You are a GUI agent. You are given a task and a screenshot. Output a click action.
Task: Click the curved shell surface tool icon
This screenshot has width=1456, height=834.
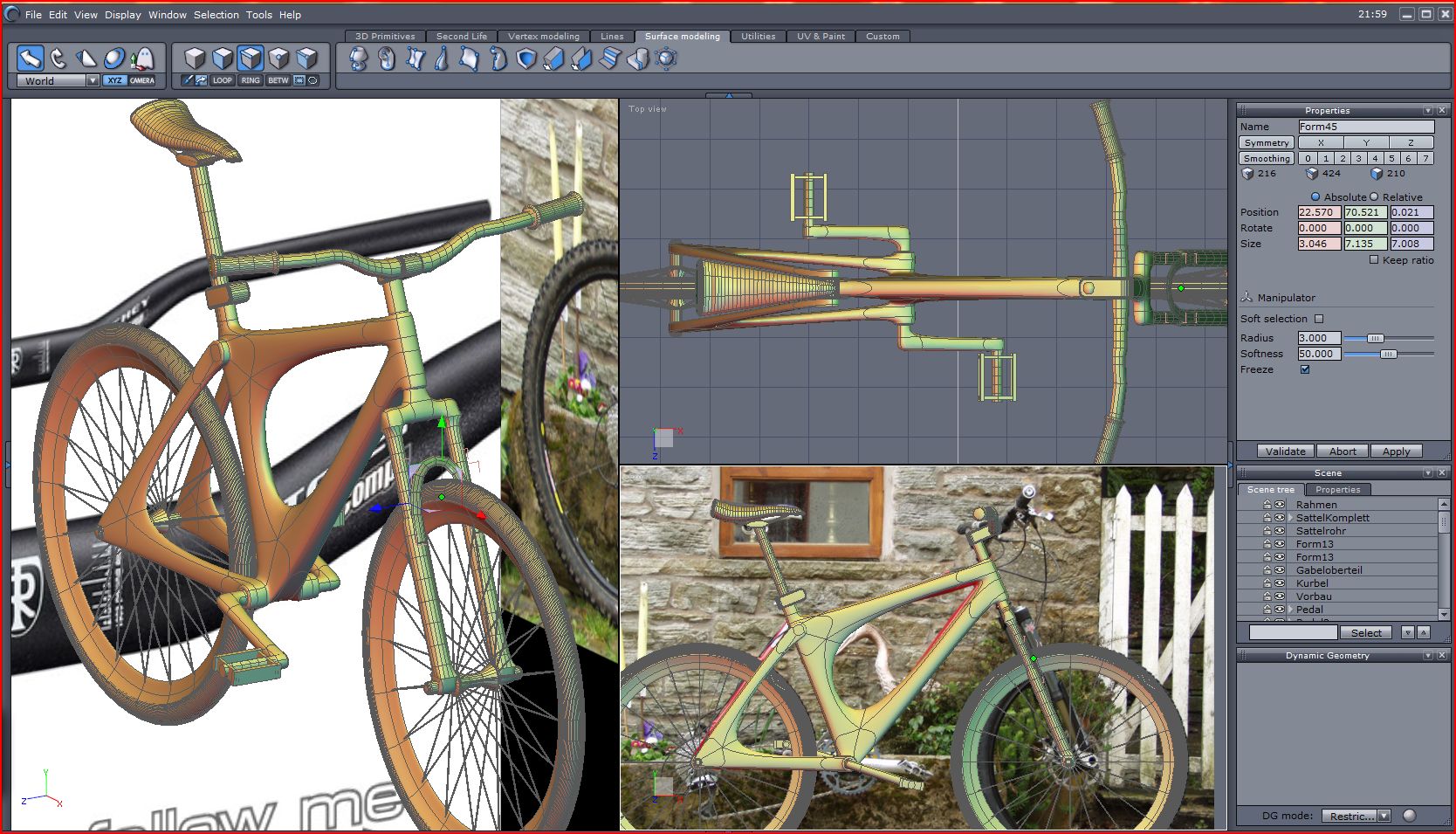498,59
